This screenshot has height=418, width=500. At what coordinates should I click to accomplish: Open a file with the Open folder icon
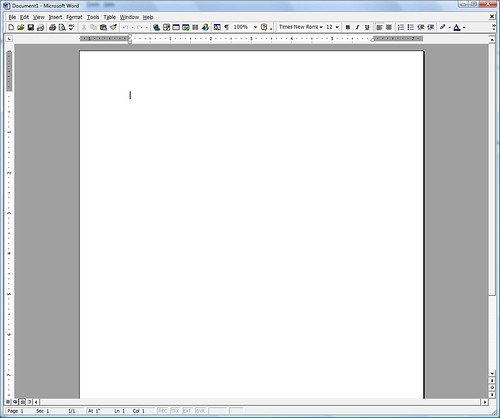[x=21, y=27]
